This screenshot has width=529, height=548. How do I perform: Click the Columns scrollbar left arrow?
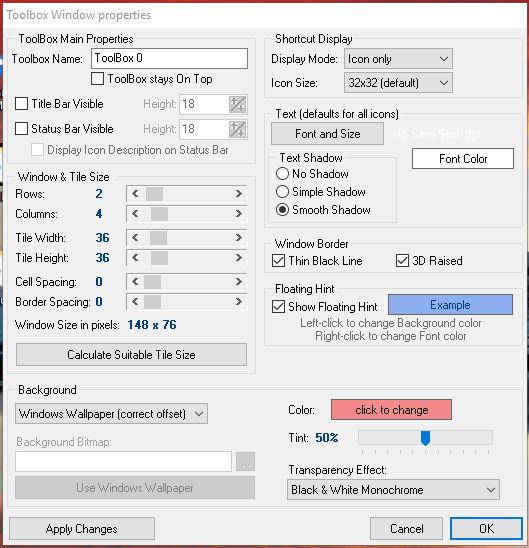[136, 214]
